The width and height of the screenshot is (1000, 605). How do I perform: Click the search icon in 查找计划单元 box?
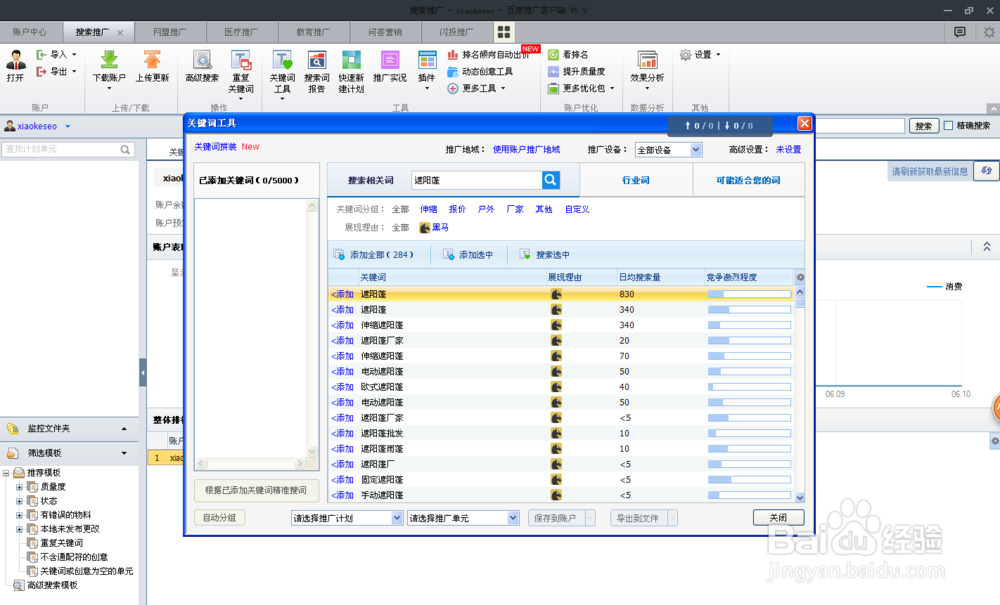(126, 149)
